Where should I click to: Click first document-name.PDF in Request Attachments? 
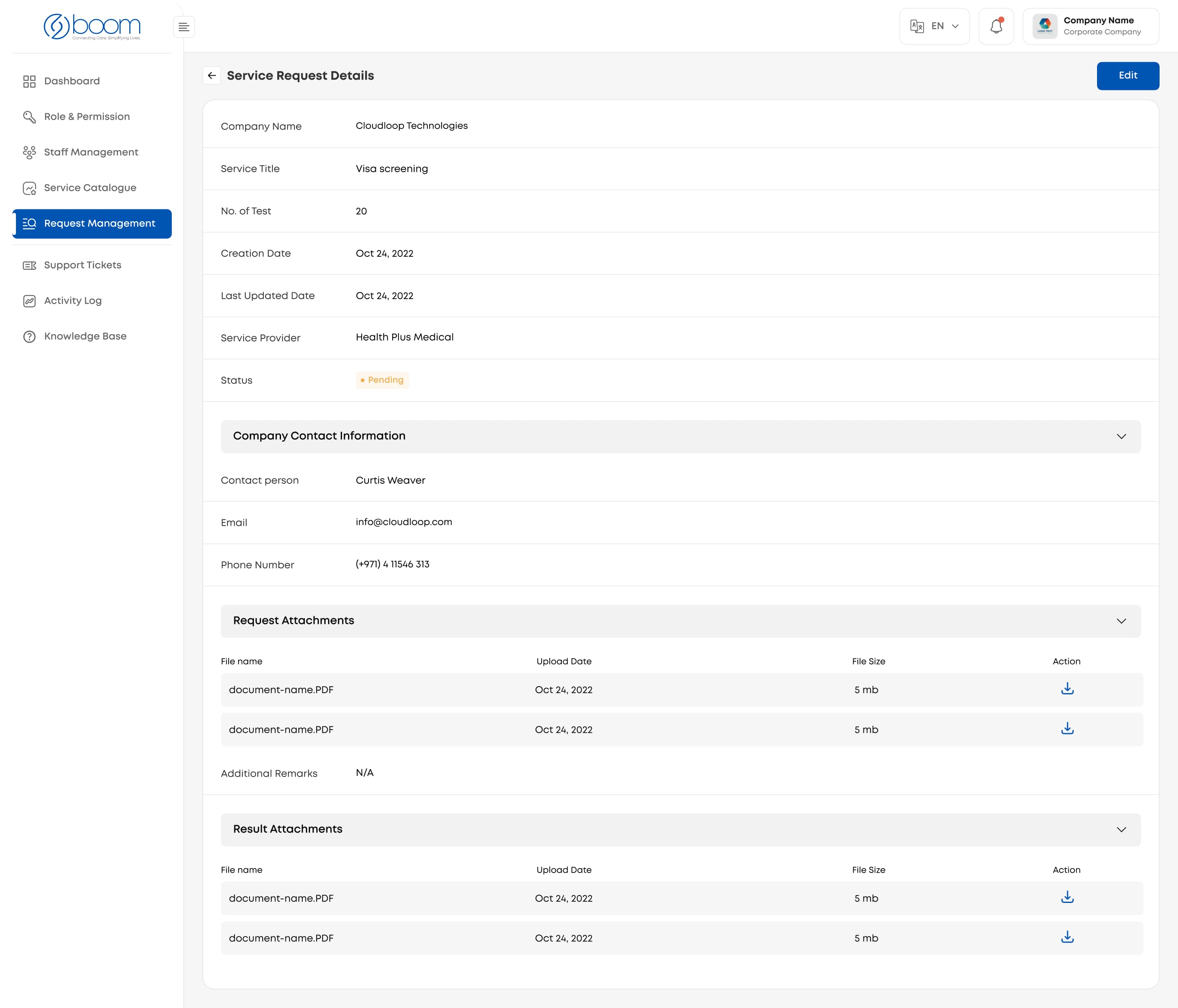281,689
